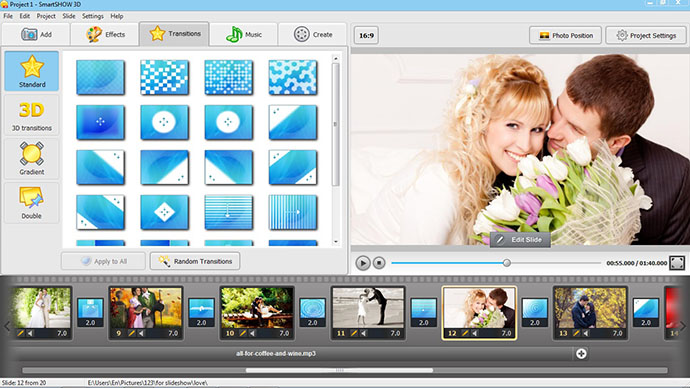Viewport: 690px width, 388px height.
Task: Select slide 13 thumbnail in timeline
Action: click(590, 308)
